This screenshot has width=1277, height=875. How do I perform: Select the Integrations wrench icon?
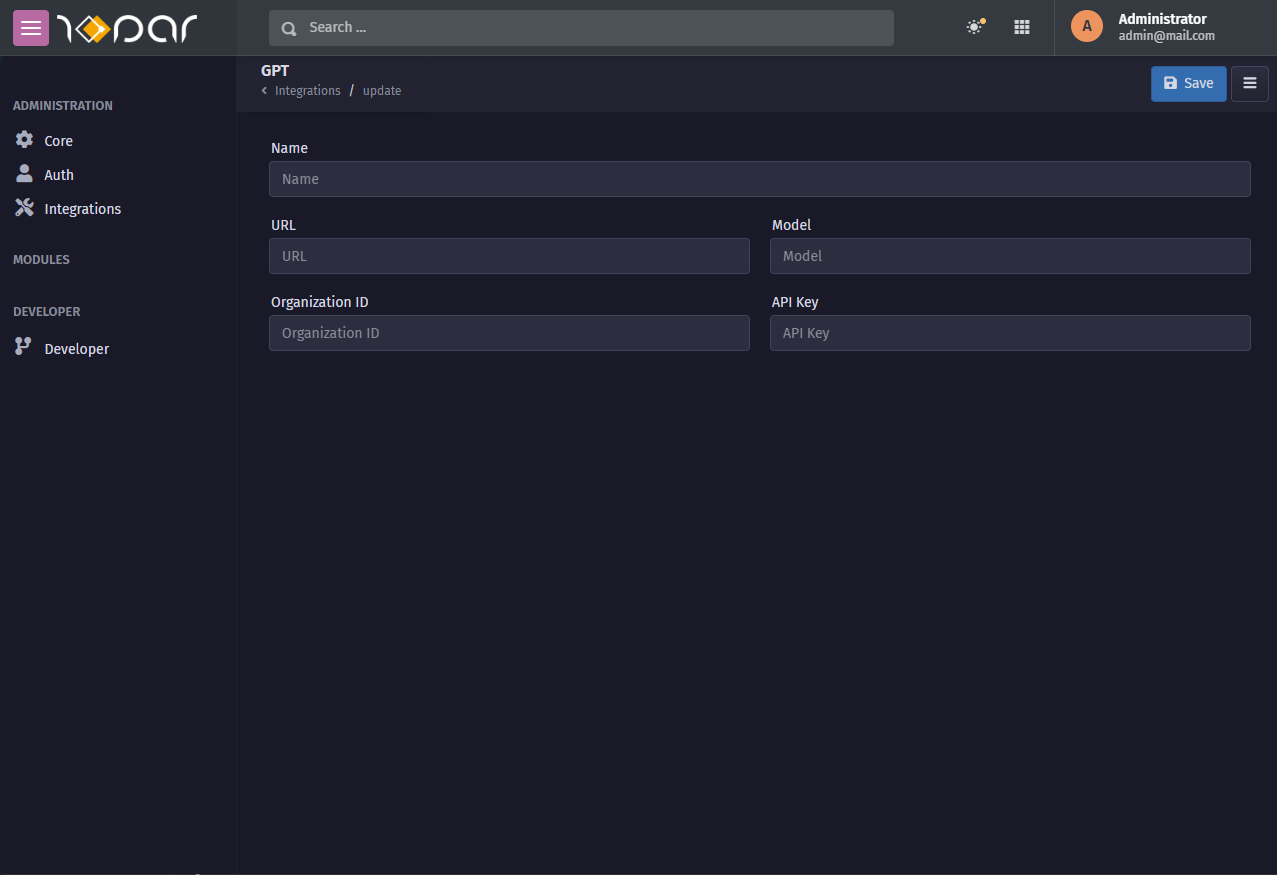(x=23, y=207)
